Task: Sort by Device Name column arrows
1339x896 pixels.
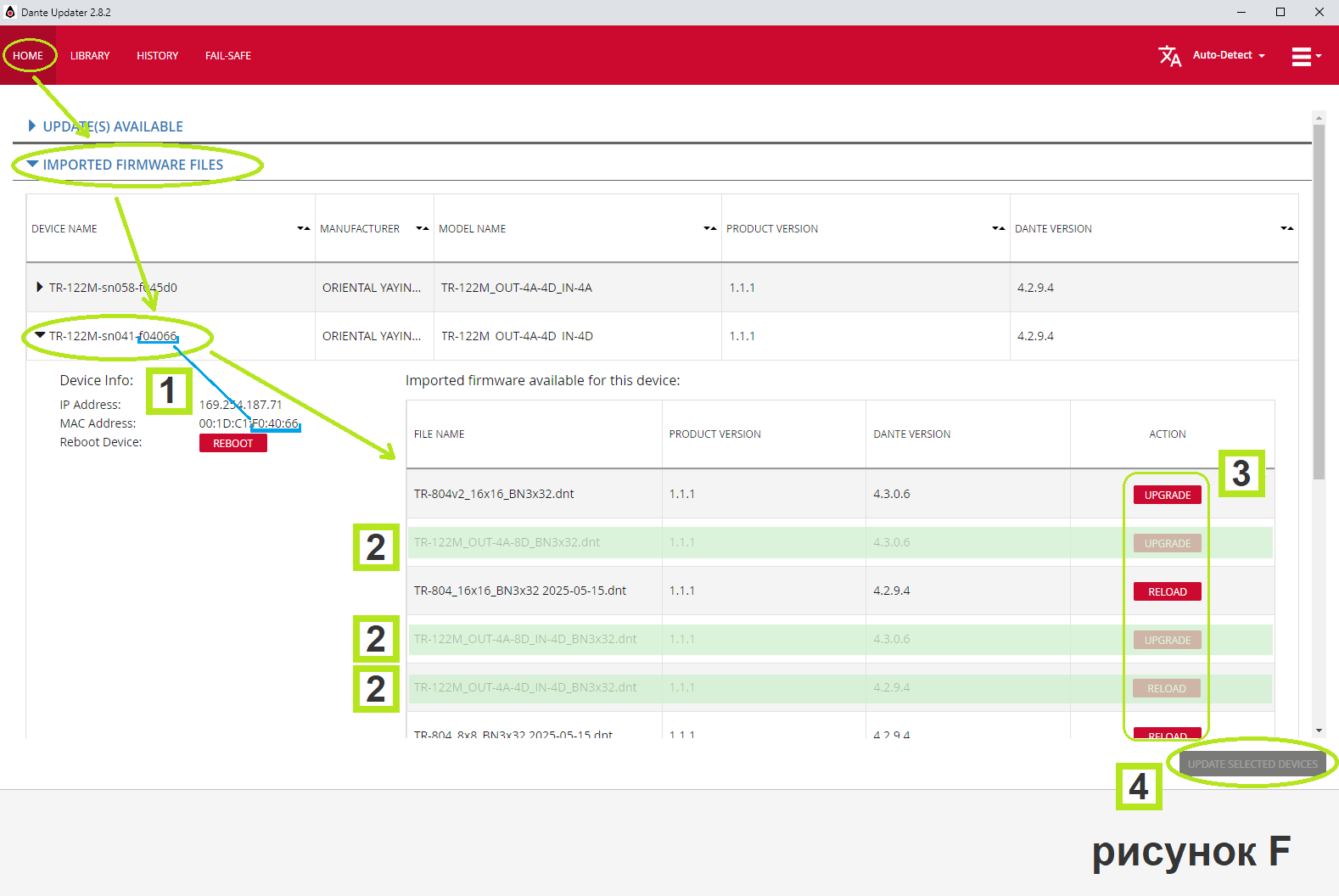Action: click(303, 228)
